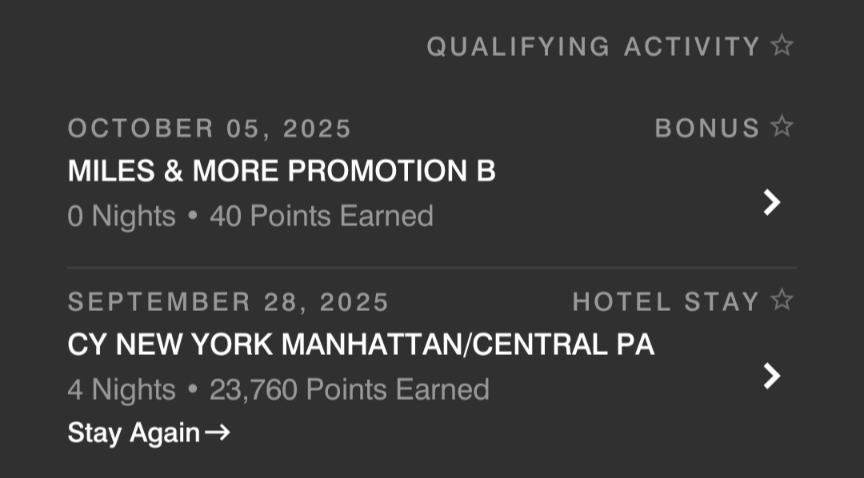Screen dimensions: 864x478
Task: Open the CY New York Manhattan/Central PA title
Action: tap(360, 344)
